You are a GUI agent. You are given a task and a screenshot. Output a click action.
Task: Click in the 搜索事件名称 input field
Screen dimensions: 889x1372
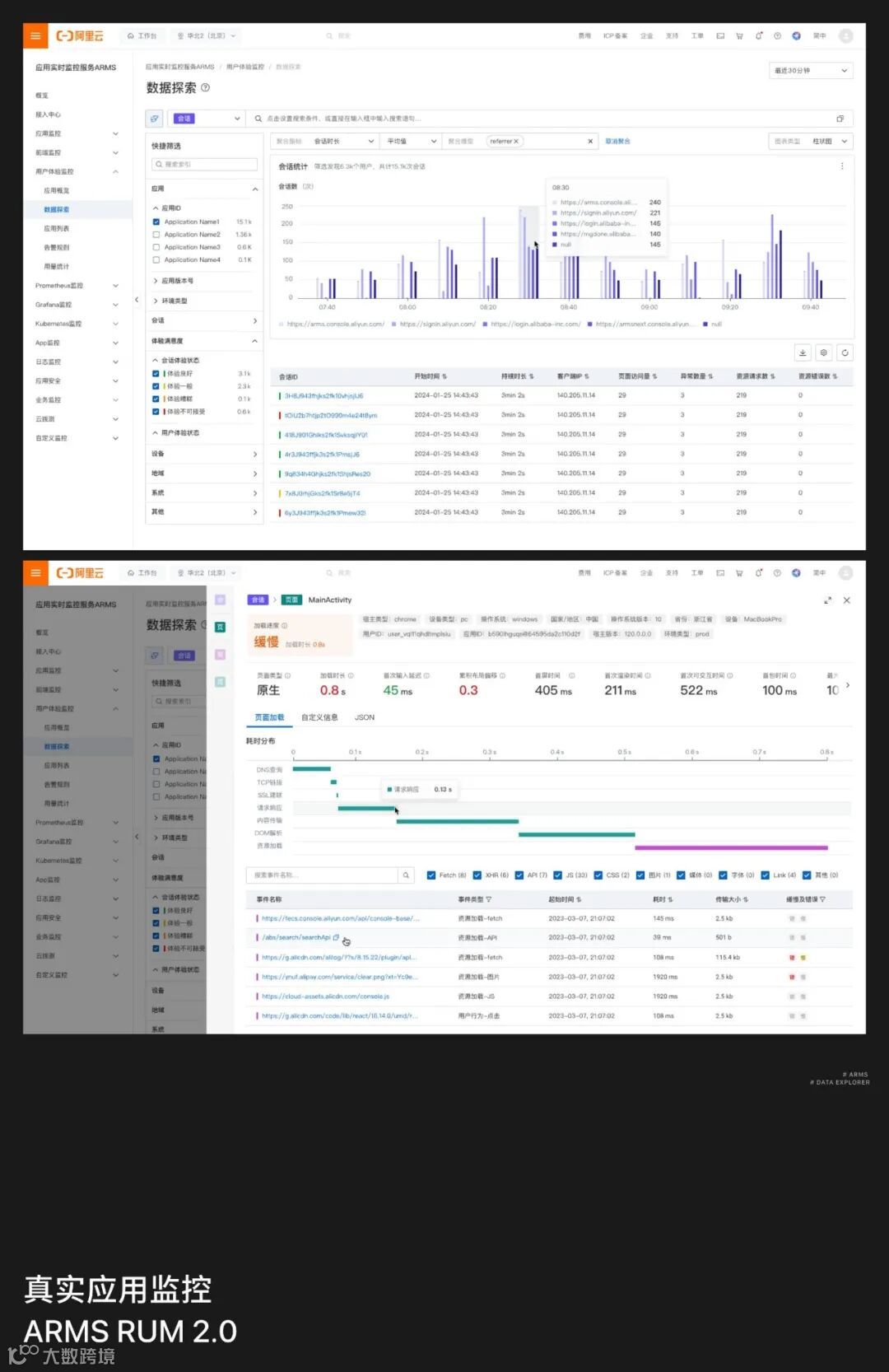(323, 875)
